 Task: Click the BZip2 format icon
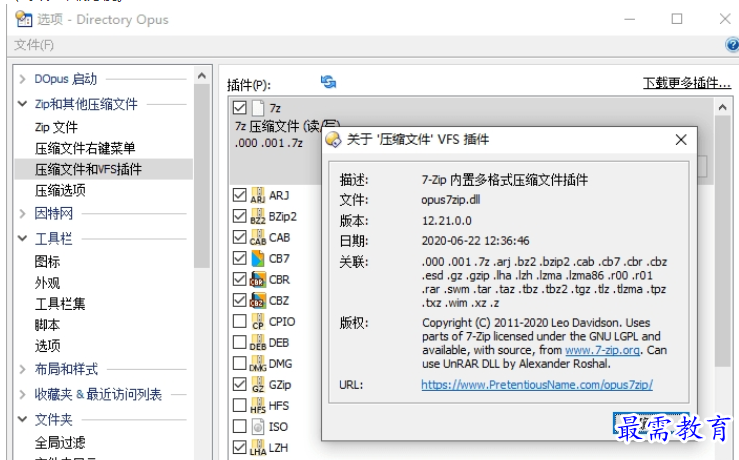tap(258, 216)
